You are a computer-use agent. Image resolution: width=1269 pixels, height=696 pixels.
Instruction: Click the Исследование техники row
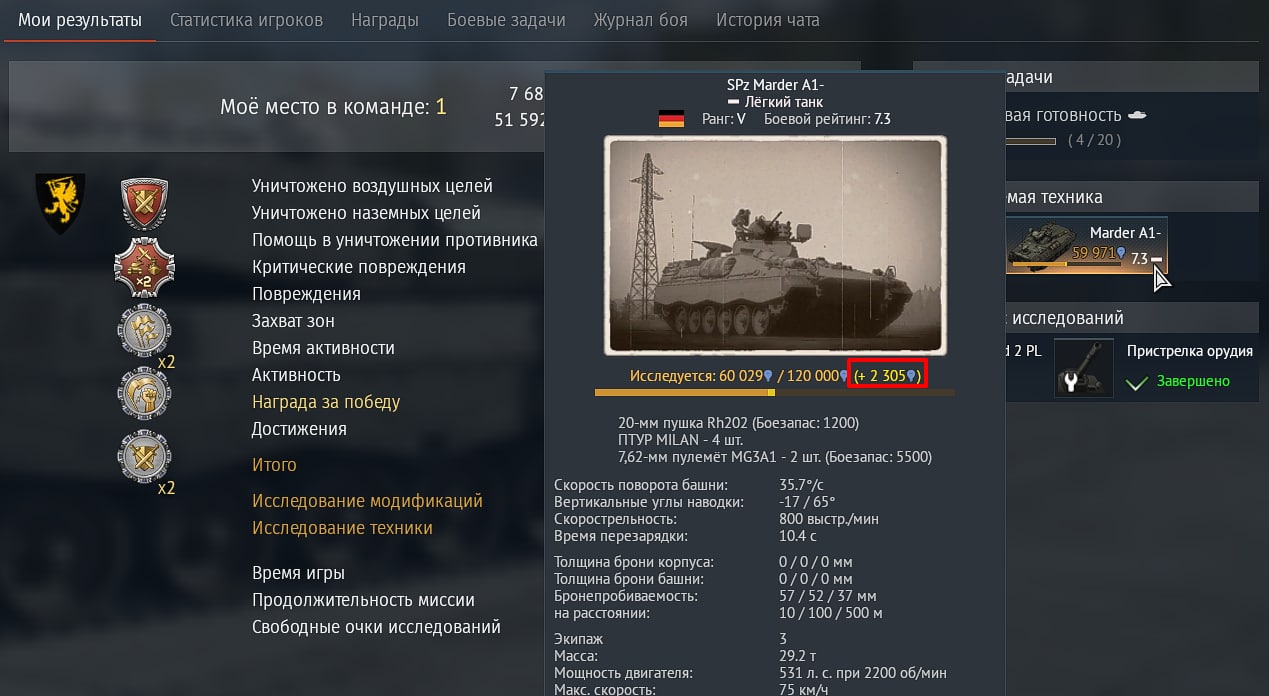click(x=342, y=528)
